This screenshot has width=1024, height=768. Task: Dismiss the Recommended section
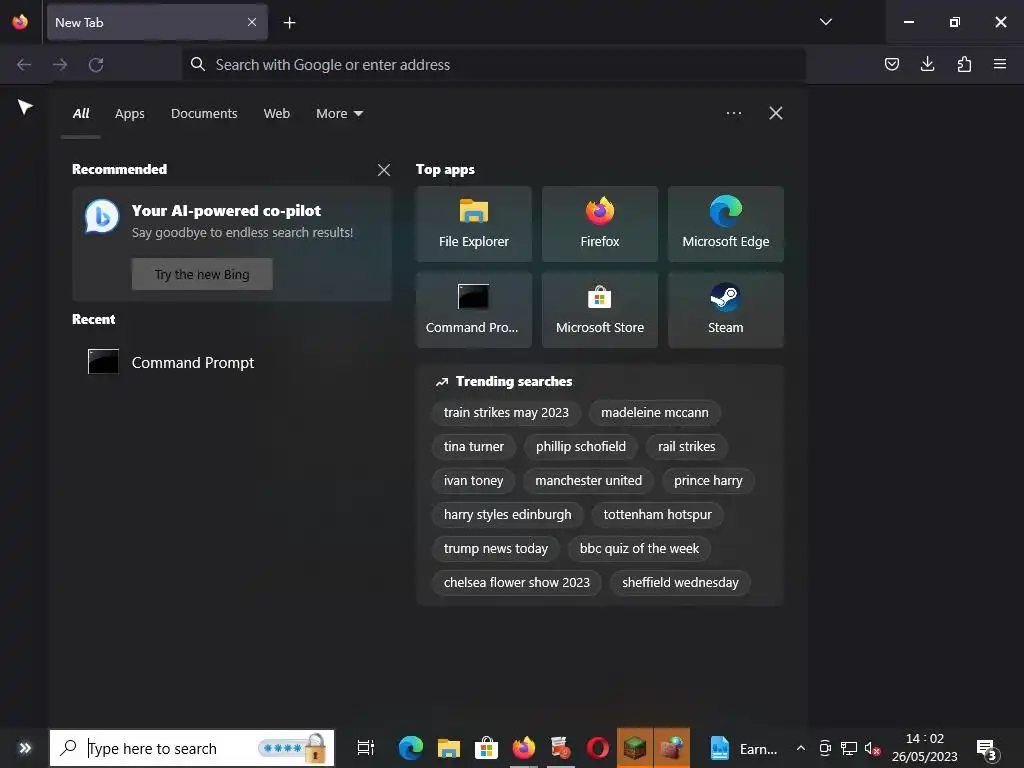pos(384,170)
